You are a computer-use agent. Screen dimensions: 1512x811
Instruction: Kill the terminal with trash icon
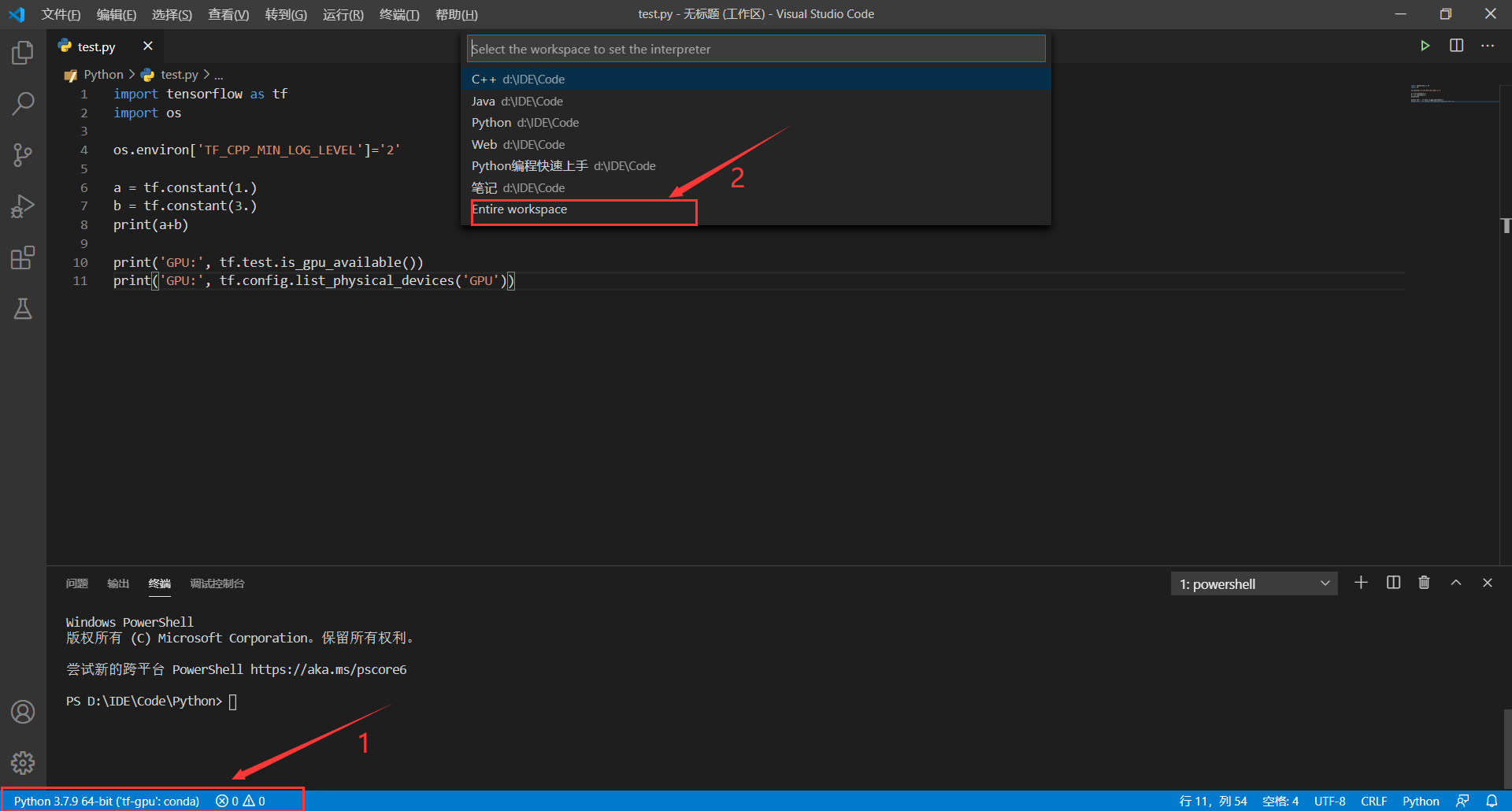point(1424,583)
